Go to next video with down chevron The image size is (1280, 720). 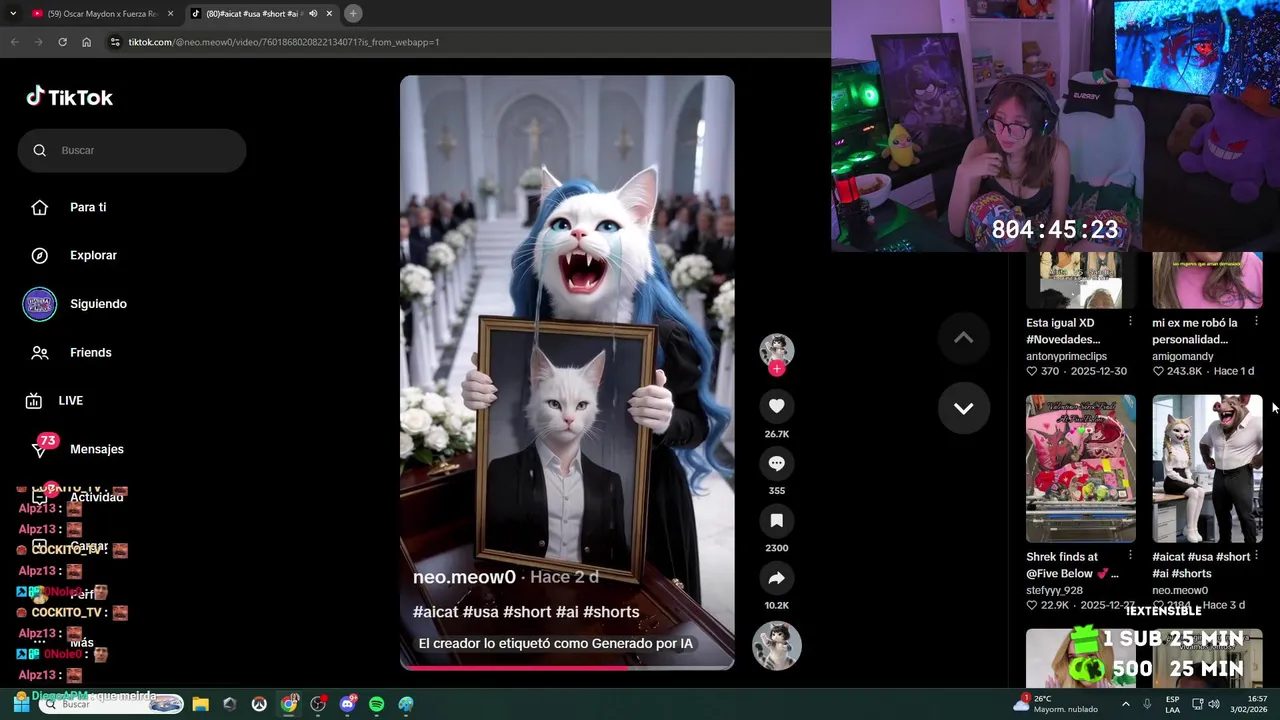(963, 408)
